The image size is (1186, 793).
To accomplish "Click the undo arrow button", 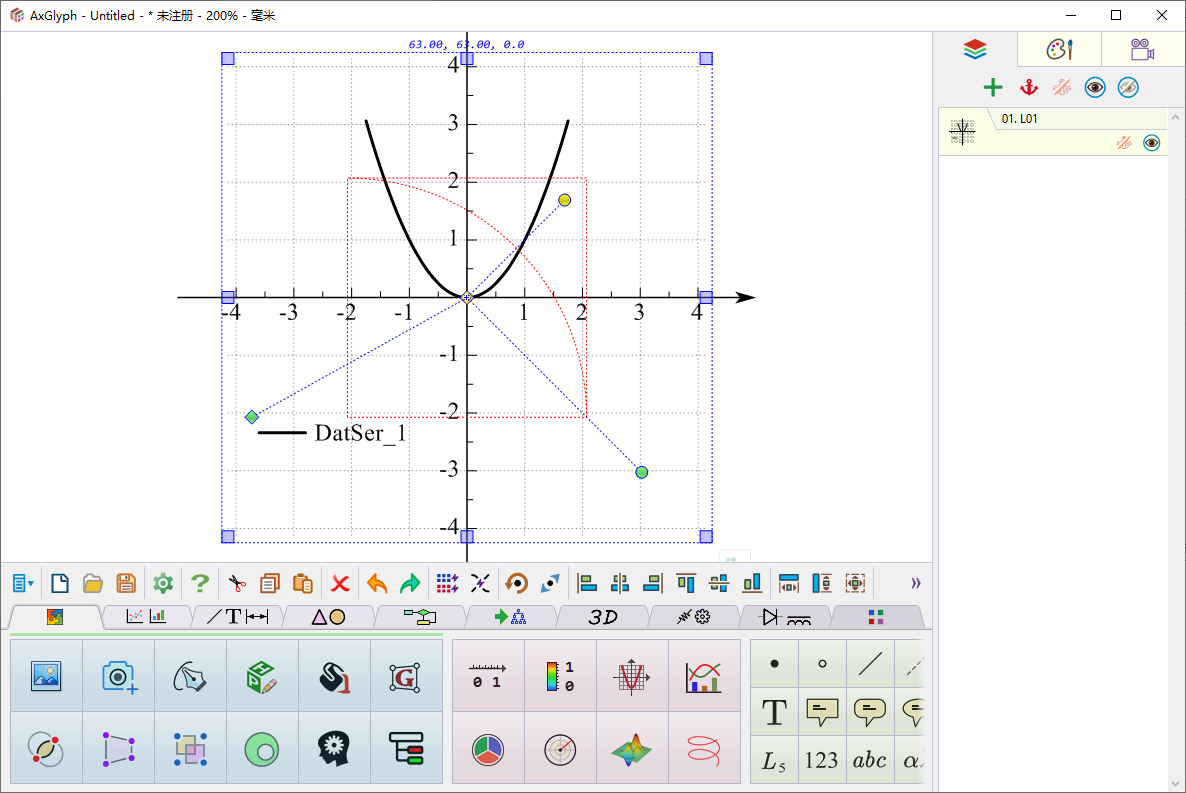I will pyautogui.click(x=377, y=583).
